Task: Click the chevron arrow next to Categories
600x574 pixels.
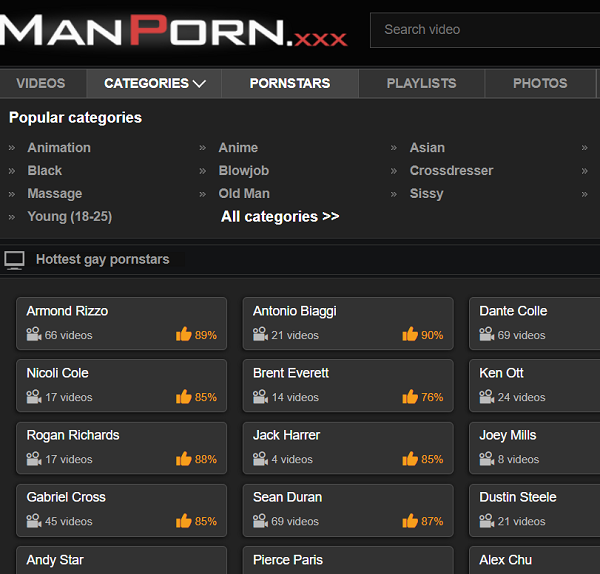Action: tap(199, 83)
